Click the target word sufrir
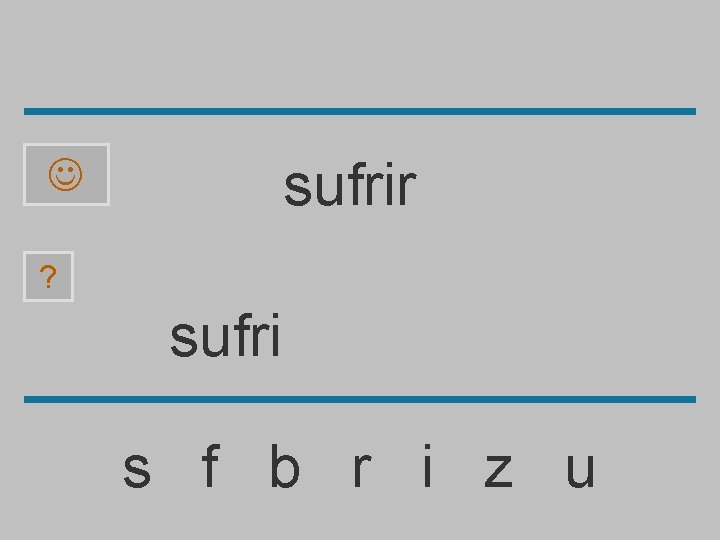 click(350, 185)
